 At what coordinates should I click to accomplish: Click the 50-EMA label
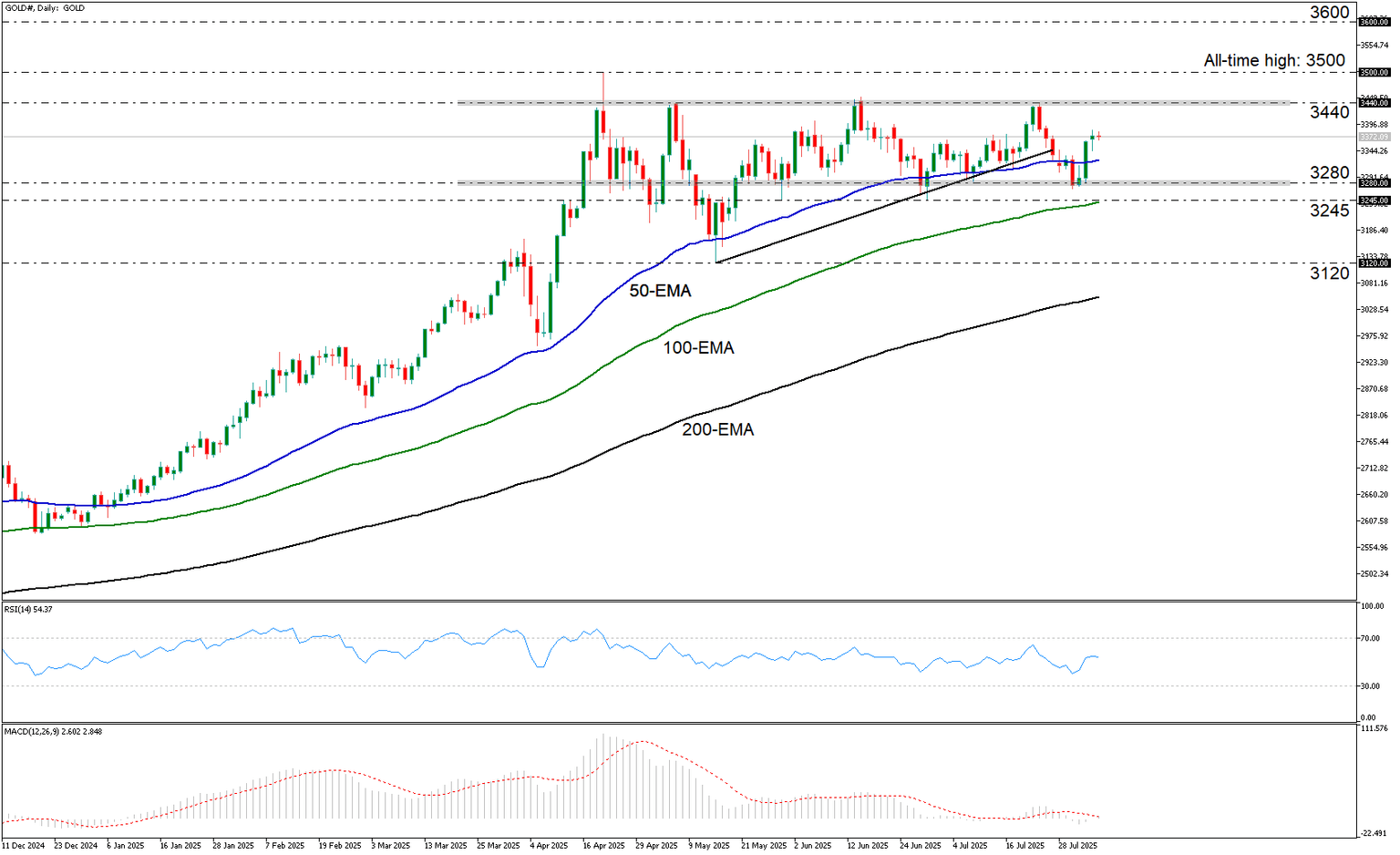660,291
